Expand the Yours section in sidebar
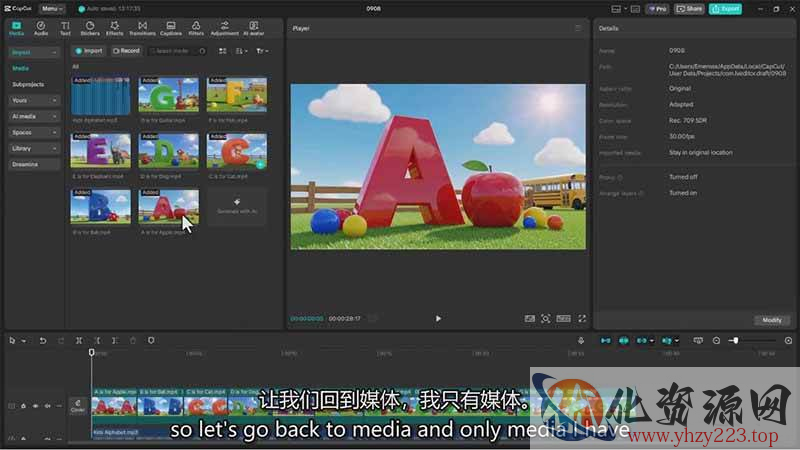800x450 pixels. click(35, 100)
